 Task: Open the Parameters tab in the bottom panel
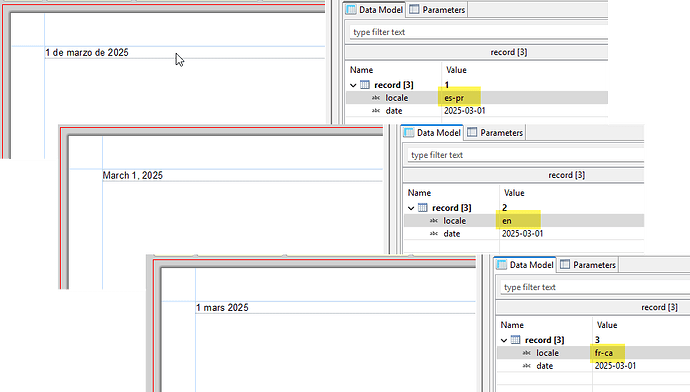[x=588, y=265]
